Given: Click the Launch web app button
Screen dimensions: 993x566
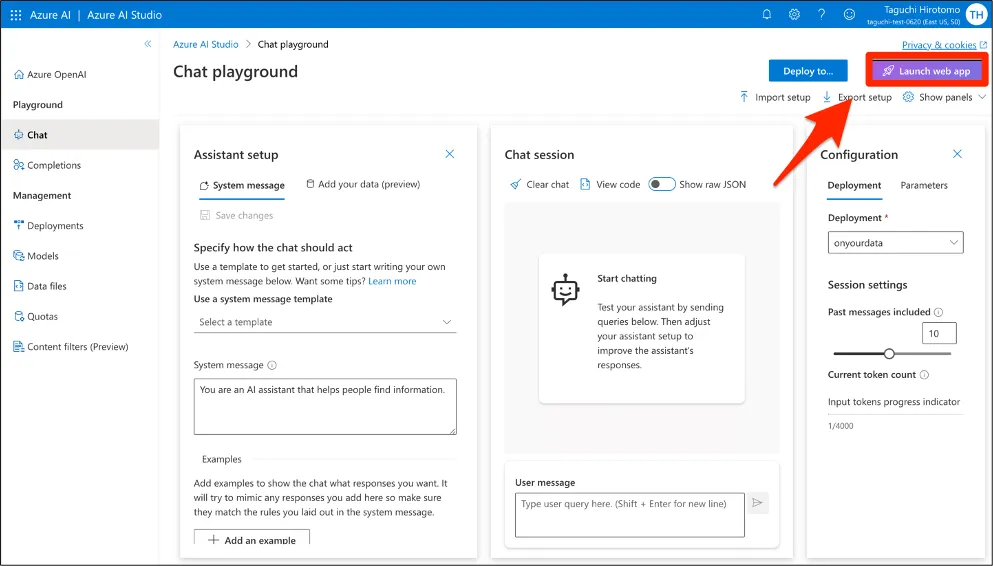Looking at the screenshot, I should (x=925, y=71).
